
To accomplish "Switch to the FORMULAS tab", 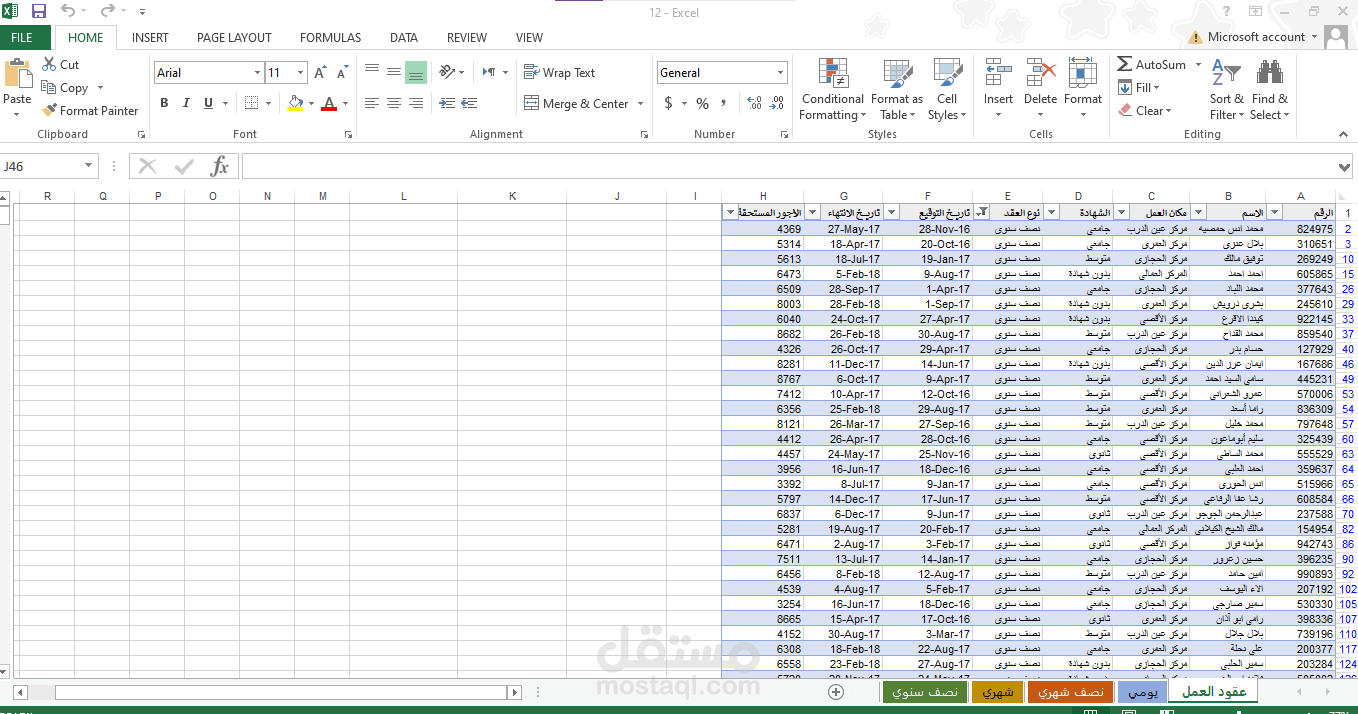I will (330, 38).
